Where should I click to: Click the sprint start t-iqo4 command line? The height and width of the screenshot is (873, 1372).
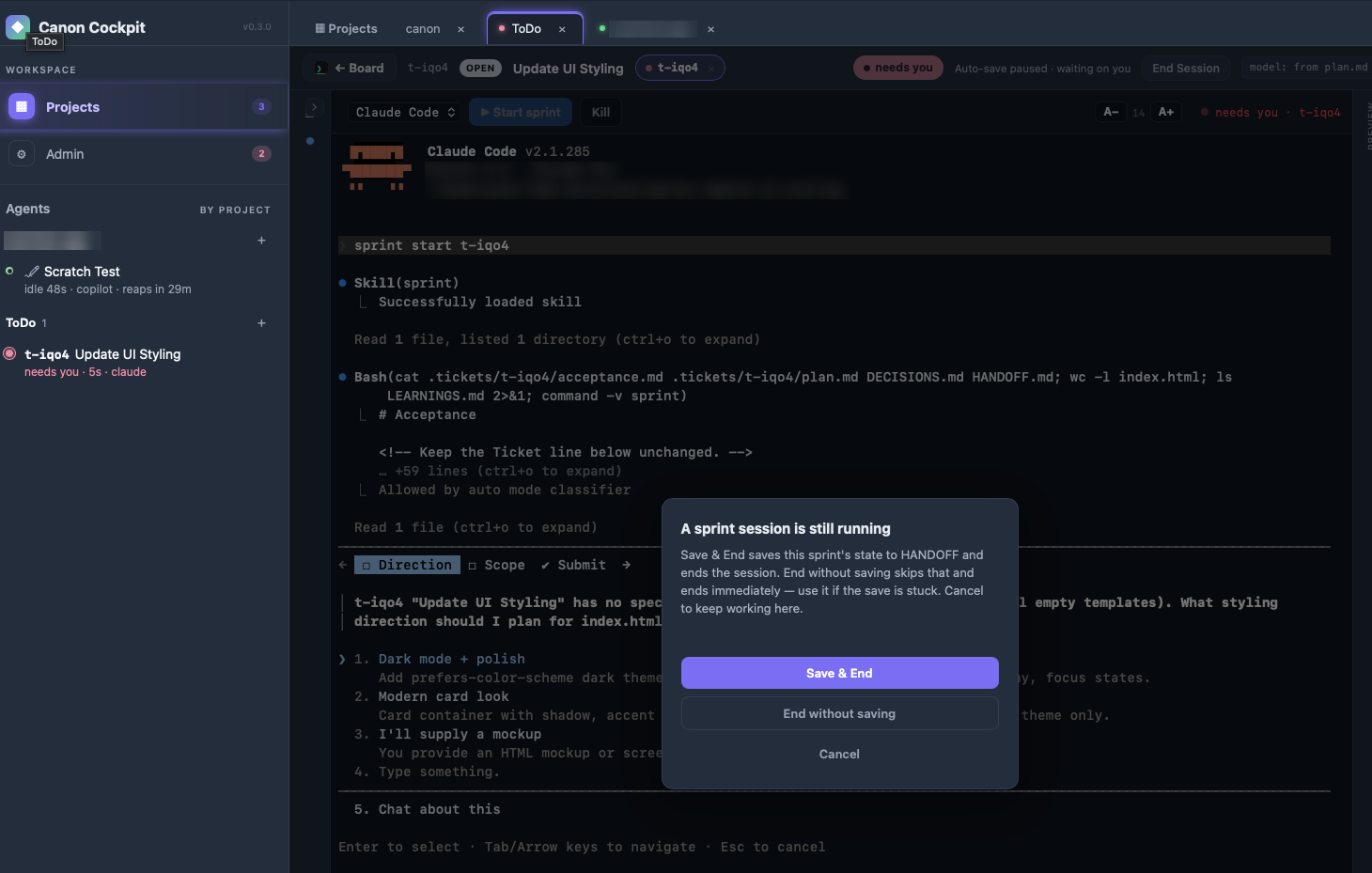point(834,245)
